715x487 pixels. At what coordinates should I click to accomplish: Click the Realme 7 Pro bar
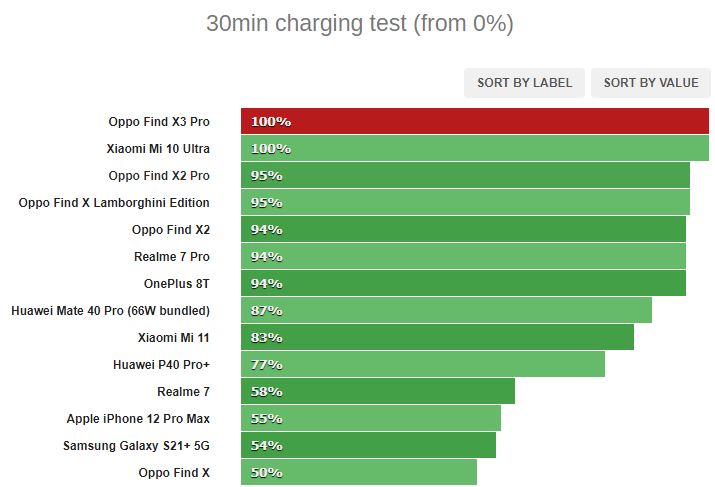pos(463,256)
